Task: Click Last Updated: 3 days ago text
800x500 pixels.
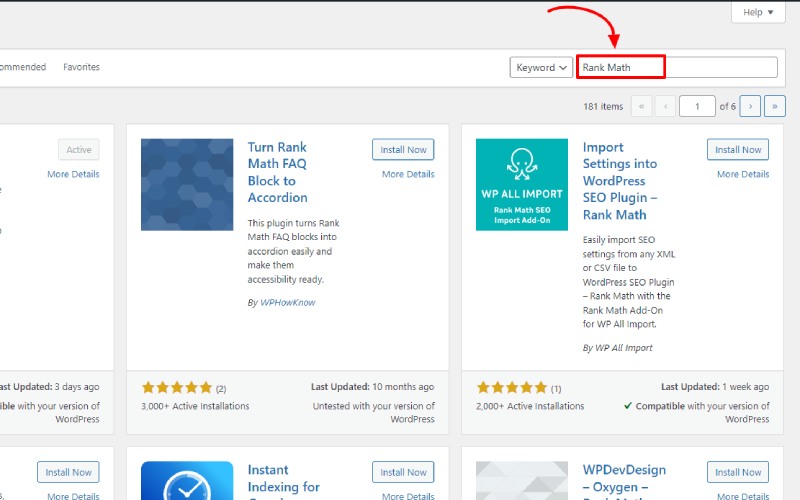Action: tap(49, 387)
